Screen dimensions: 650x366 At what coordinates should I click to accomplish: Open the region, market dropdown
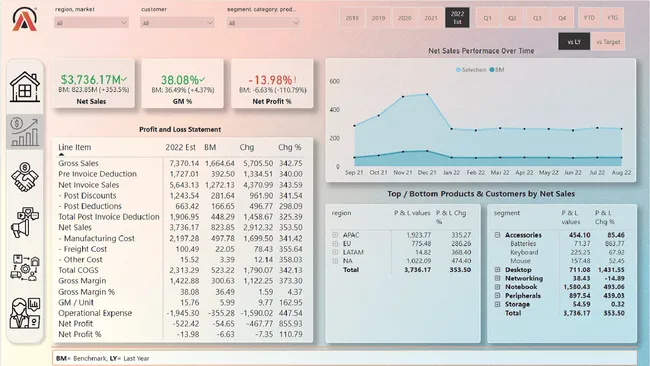(x=91, y=23)
